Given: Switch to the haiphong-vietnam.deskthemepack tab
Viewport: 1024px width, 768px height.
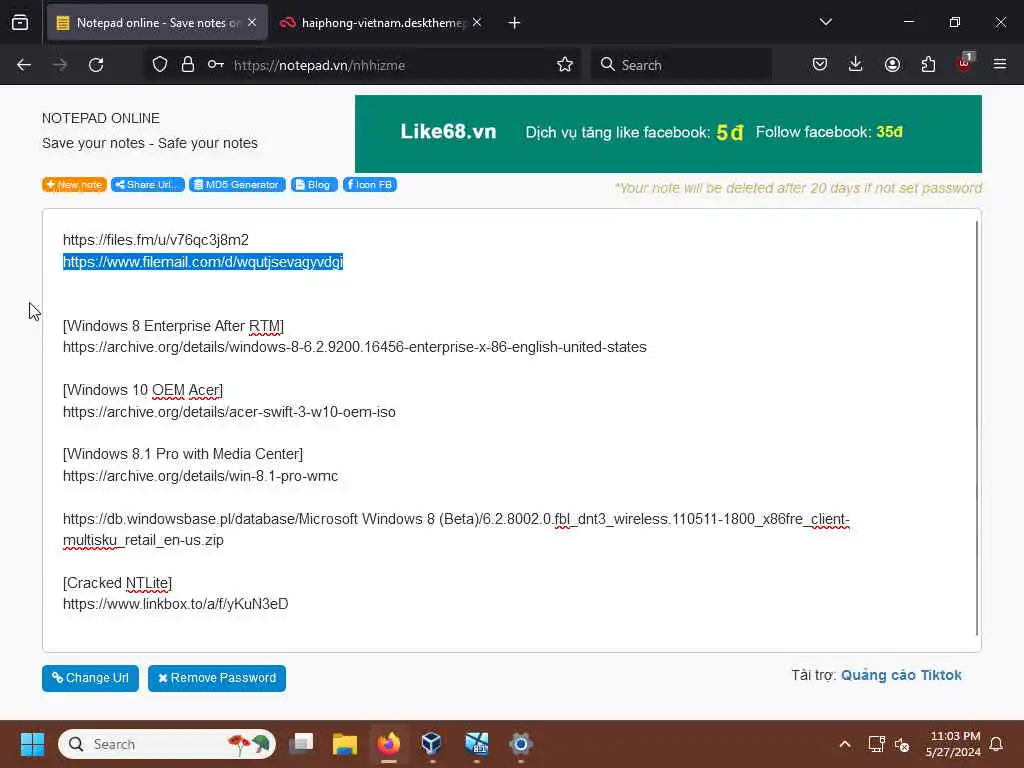Looking at the screenshot, I should (x=382, y=23).
